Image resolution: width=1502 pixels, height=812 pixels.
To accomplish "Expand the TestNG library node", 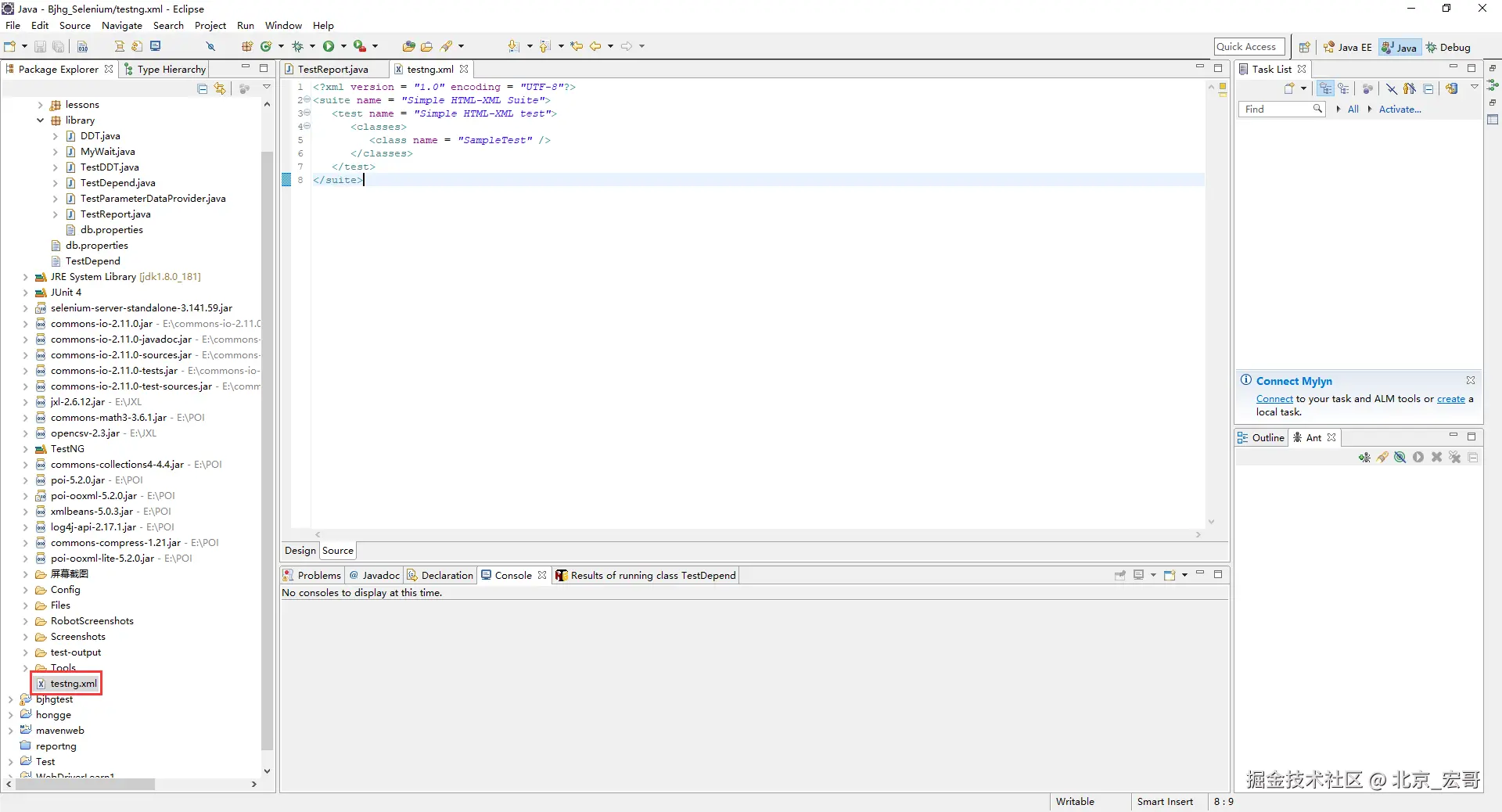I will click(x=26, y=449).
